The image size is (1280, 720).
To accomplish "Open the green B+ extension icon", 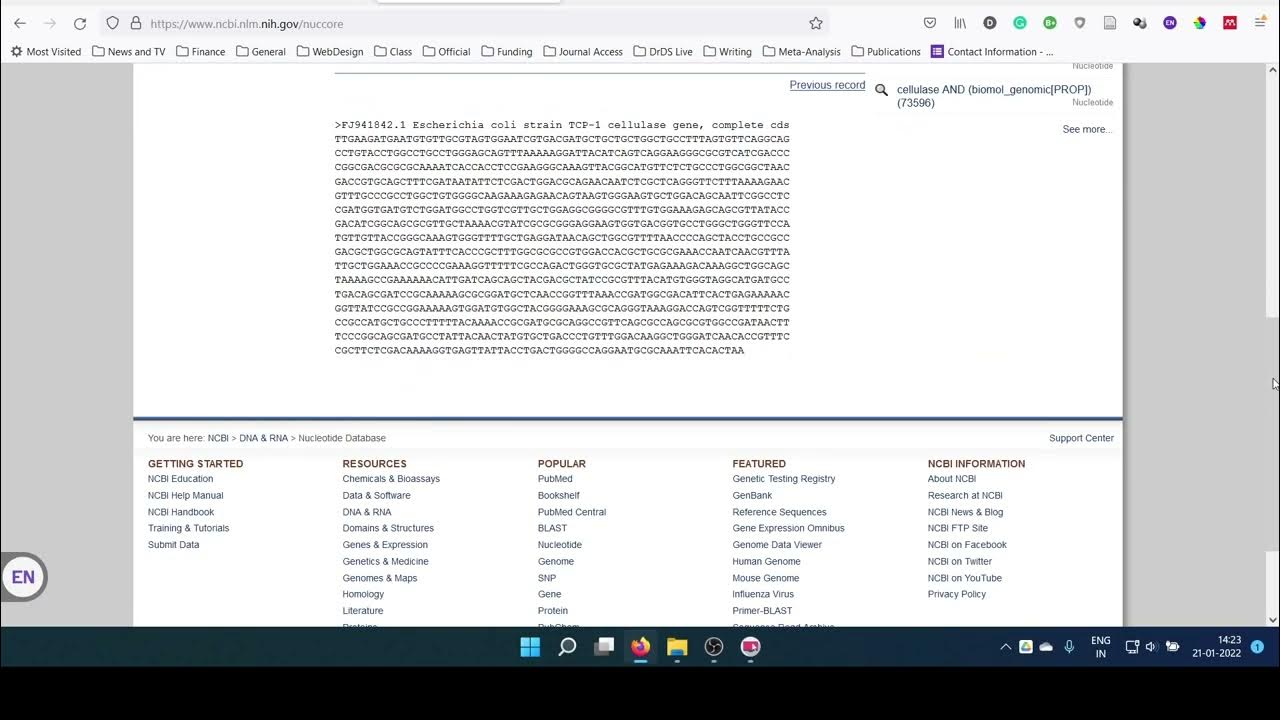I will click(x=1050, y=23).
